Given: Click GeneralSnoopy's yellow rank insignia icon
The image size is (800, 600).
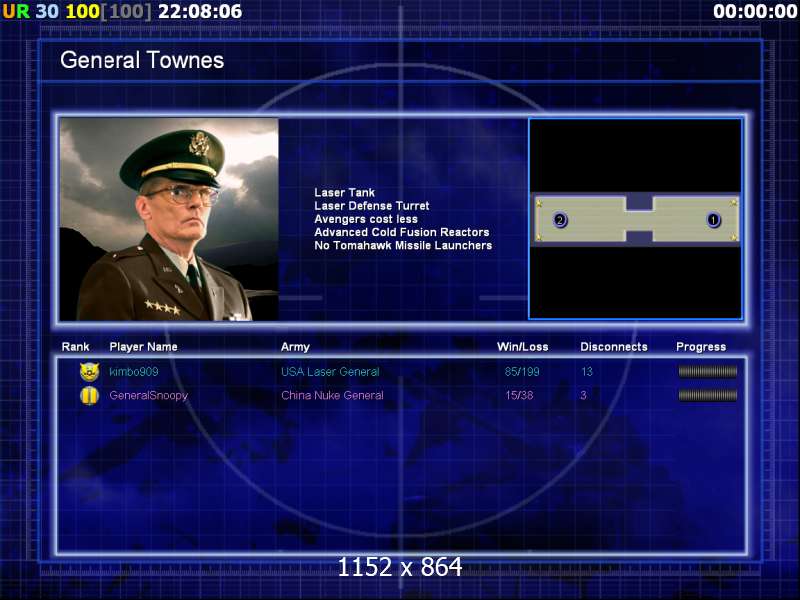Looking at the screenshot, I should point(89,395).
